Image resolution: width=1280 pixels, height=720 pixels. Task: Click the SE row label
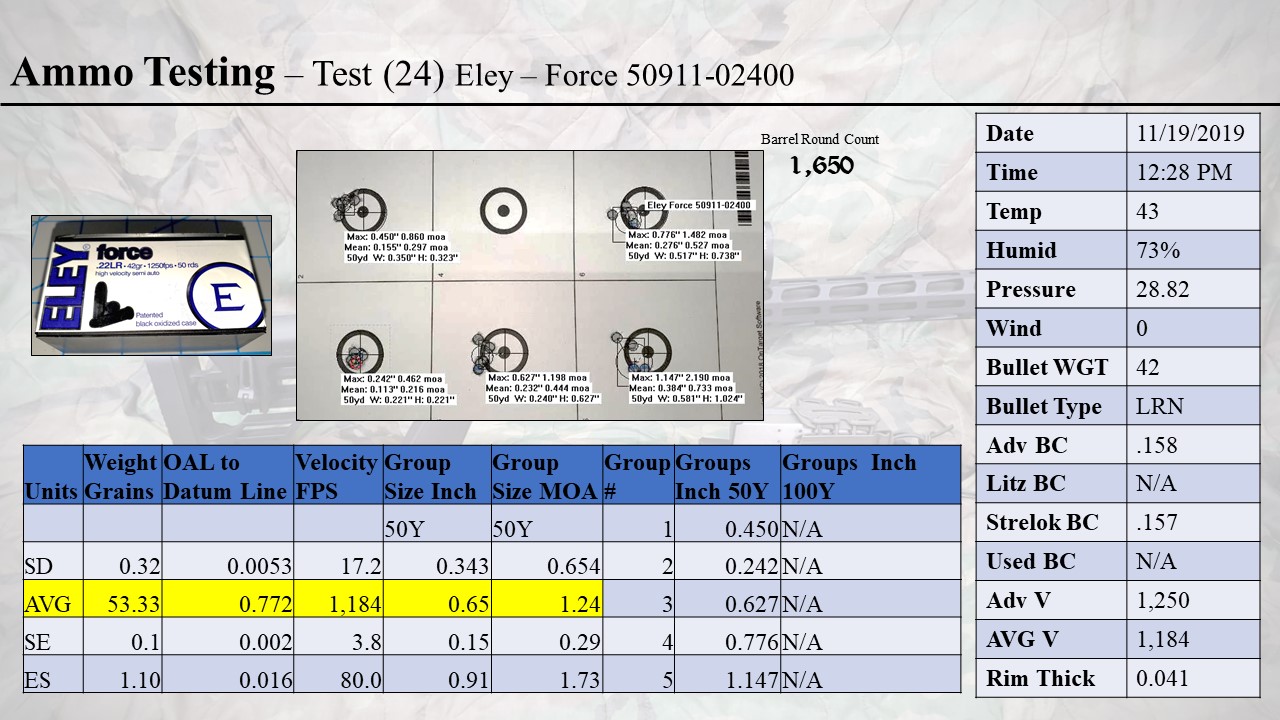click(37, 642)
